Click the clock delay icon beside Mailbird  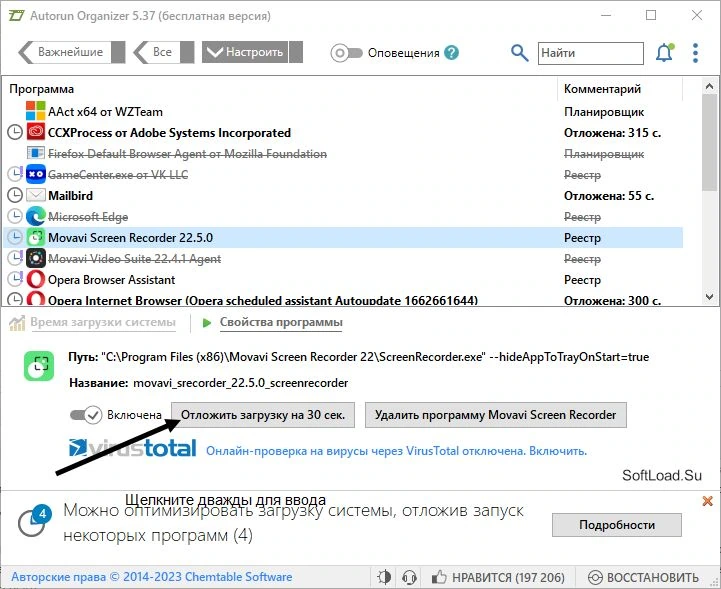[15, 195]
